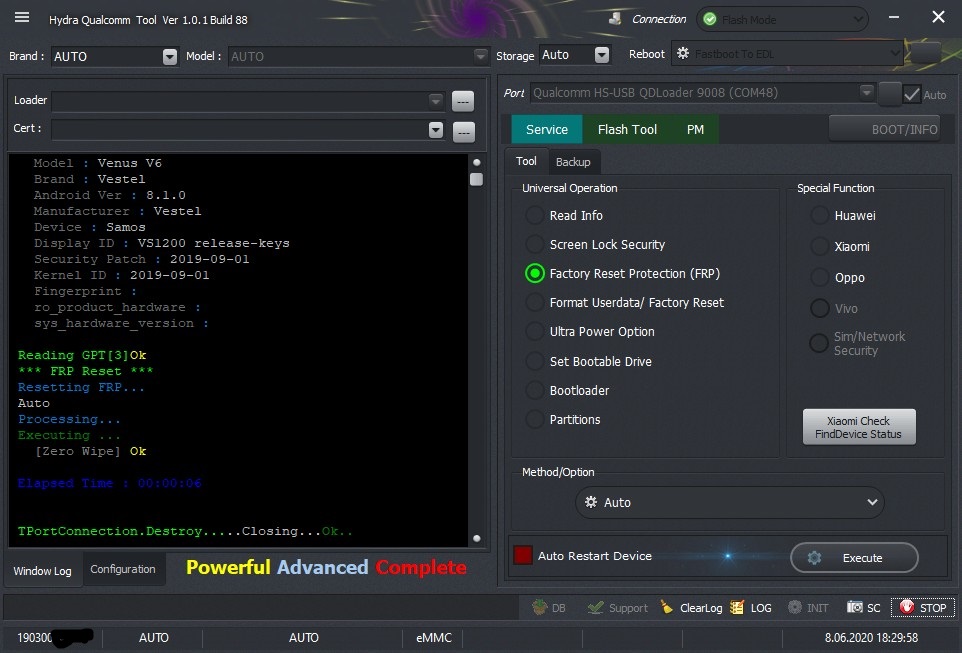Click the Loader path input field

240,101
